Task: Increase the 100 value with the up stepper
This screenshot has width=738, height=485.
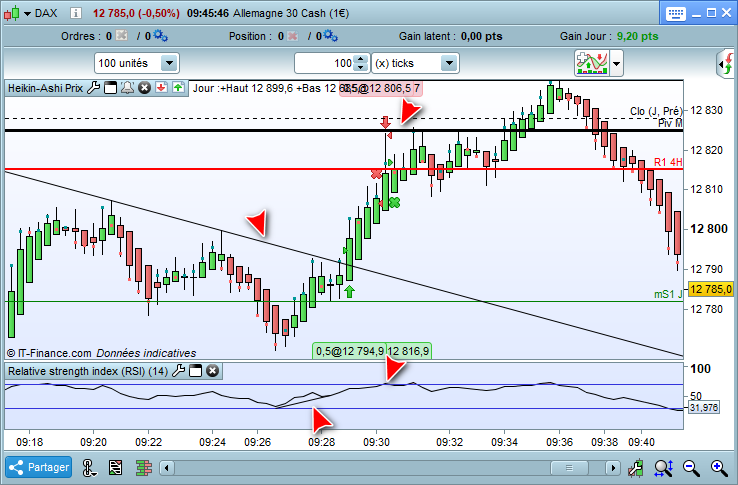Action: (361, 59)
